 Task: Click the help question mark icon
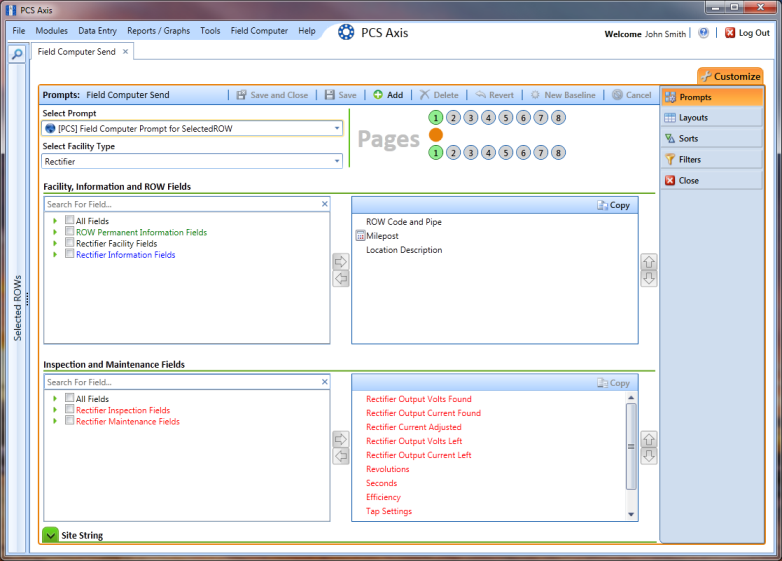tap(703, 33)
